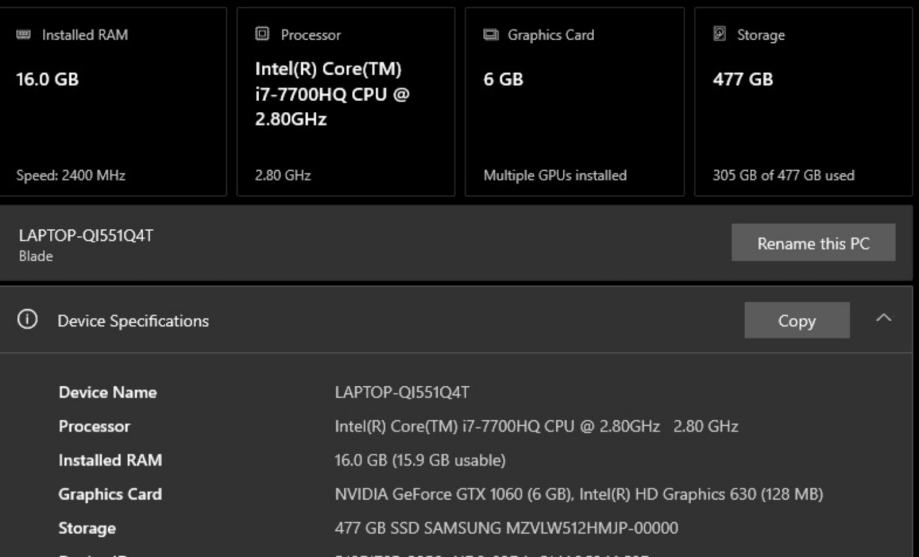Click the Graphics Card icon

[491, 35]
